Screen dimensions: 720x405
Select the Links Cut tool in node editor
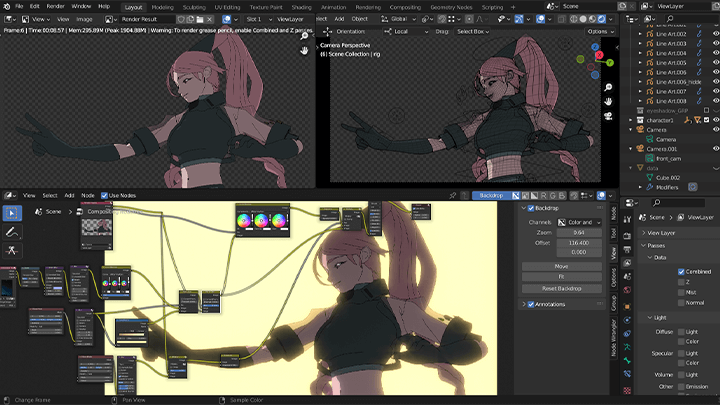click(12, 251)
